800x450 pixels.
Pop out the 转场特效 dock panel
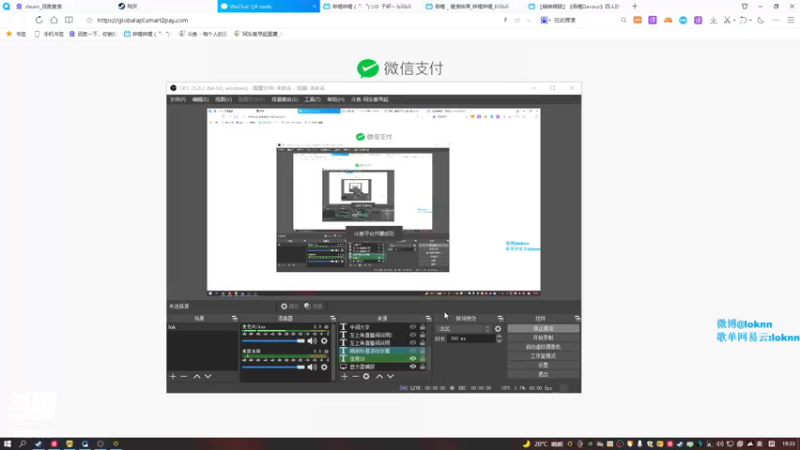click(500, 318)
